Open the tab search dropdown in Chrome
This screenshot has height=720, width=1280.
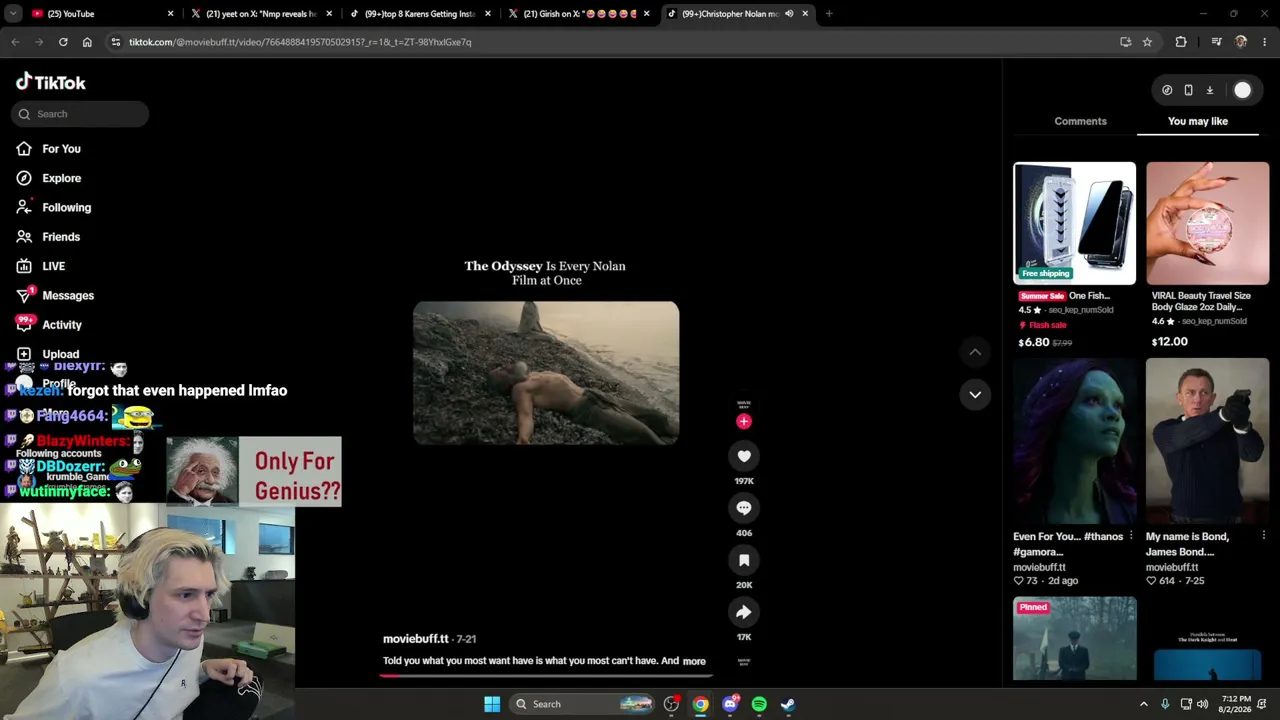coord(13,14)
